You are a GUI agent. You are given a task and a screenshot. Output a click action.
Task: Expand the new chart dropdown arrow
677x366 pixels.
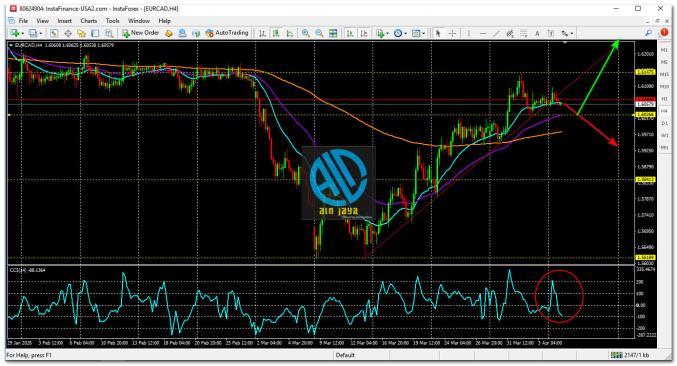[22, 34]
